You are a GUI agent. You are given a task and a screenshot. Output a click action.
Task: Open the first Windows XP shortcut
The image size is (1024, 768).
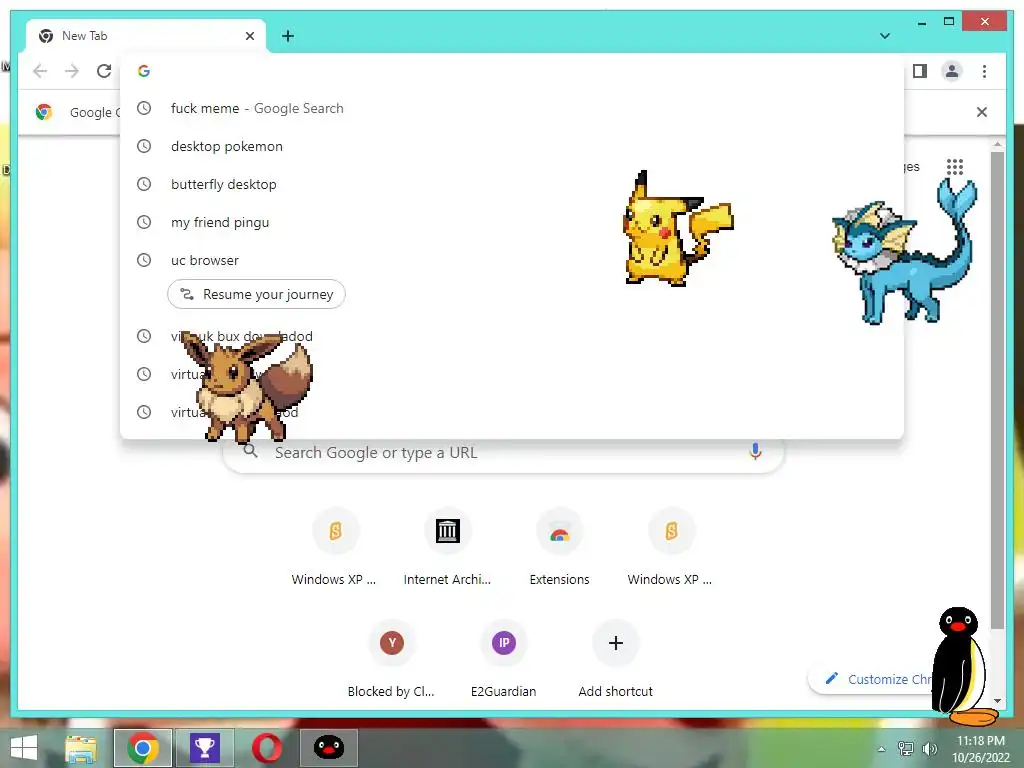click(x=335, y=547)
